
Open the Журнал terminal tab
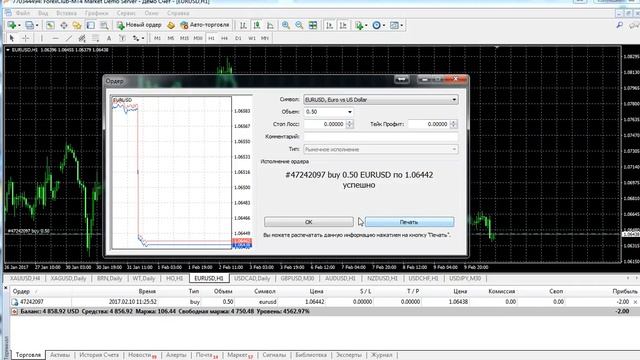(382, 355)
